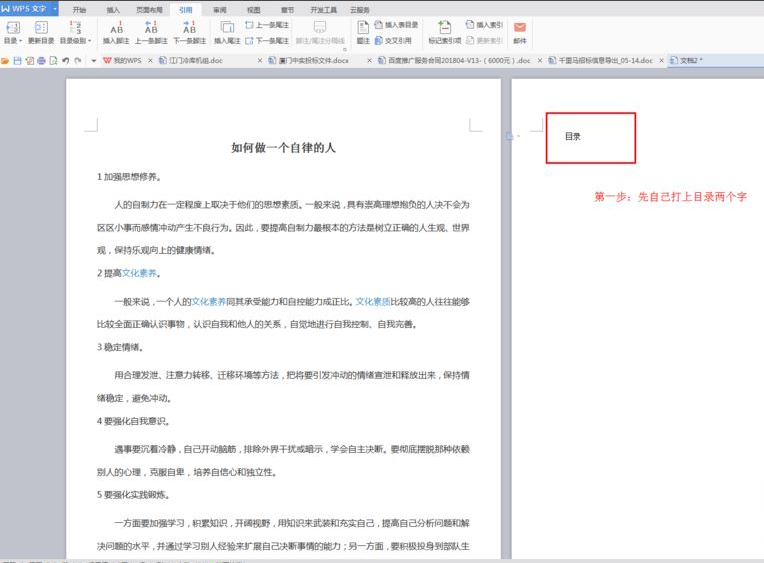764x563 pixels.
Task: Click the Mark Index Entry (标记索引项) icon
Action: click(445, 27)
